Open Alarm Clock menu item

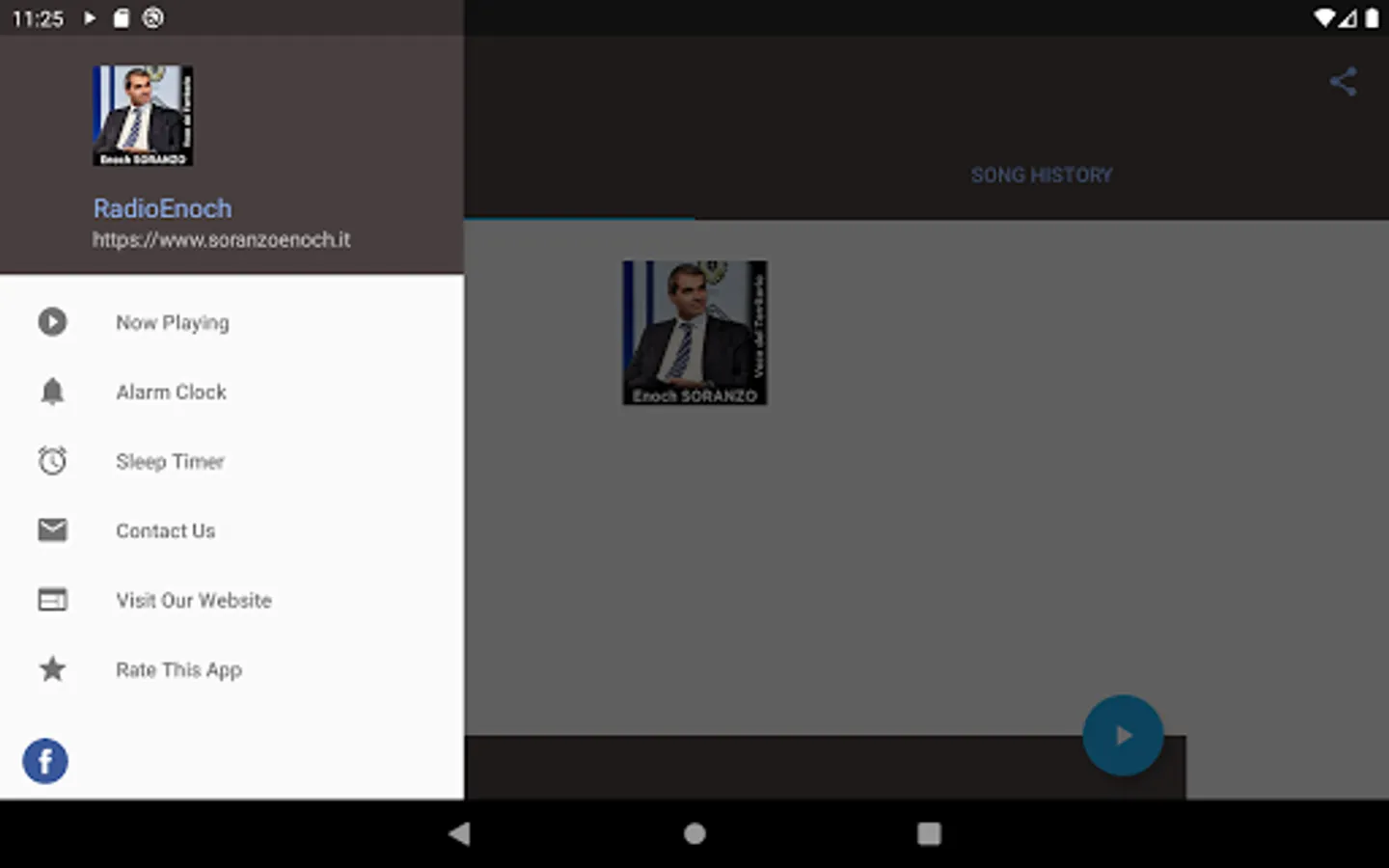[231, 392]
